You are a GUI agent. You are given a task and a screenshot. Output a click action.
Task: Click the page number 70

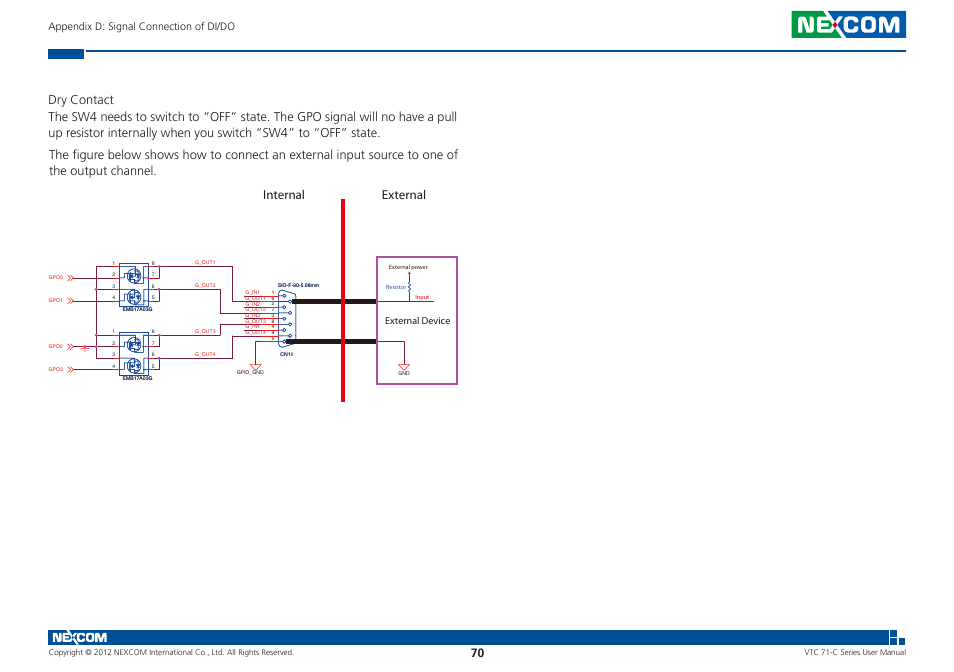tap(478, 653)
